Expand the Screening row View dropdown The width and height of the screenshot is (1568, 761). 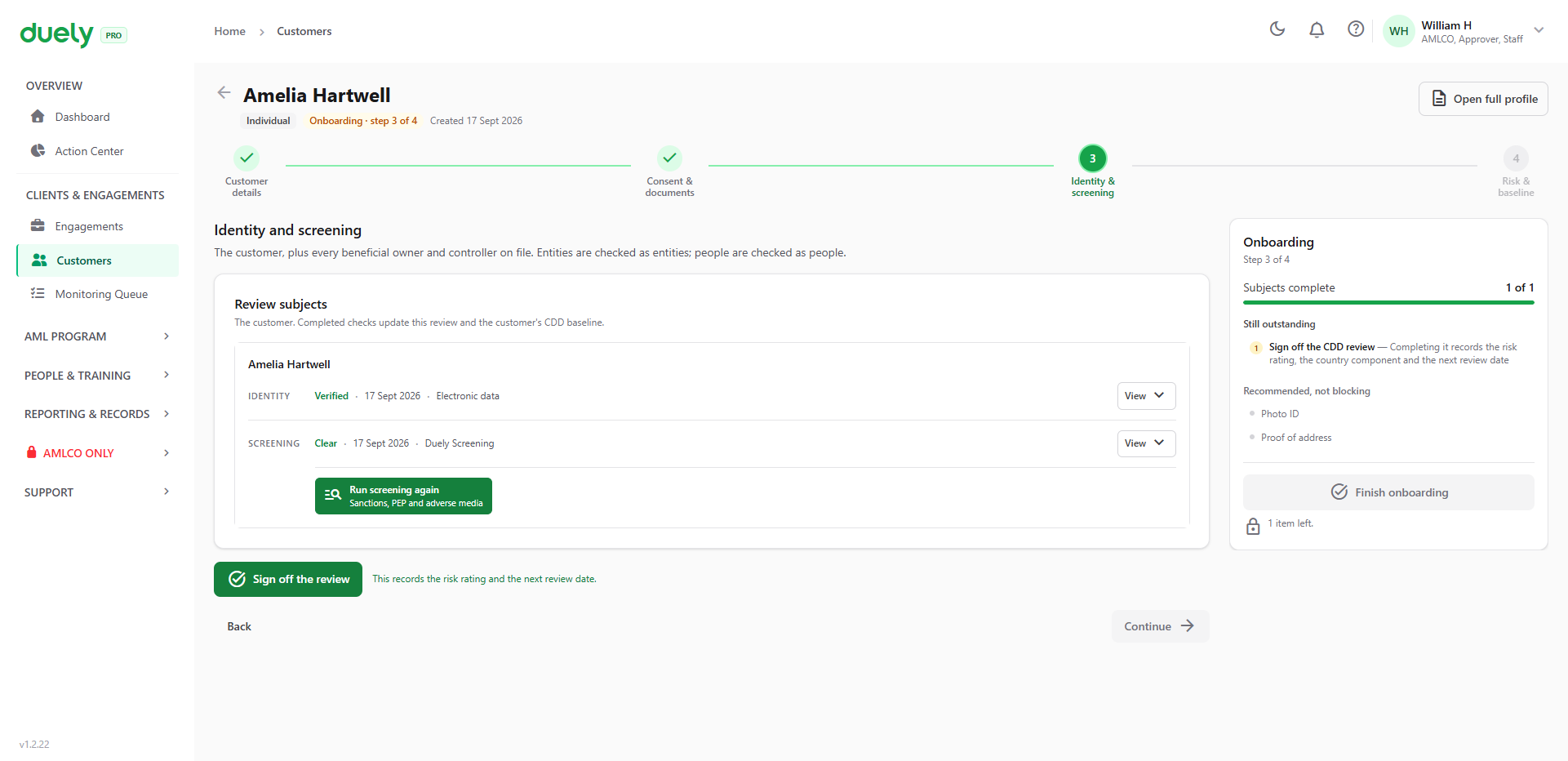pos(1146,443)
